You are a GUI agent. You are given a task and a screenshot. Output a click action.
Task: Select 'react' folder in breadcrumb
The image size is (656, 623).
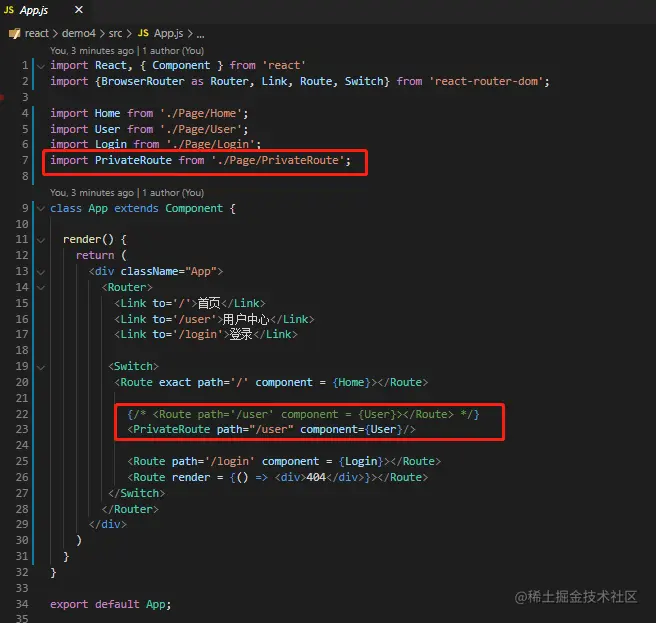(x=36, y=33)
